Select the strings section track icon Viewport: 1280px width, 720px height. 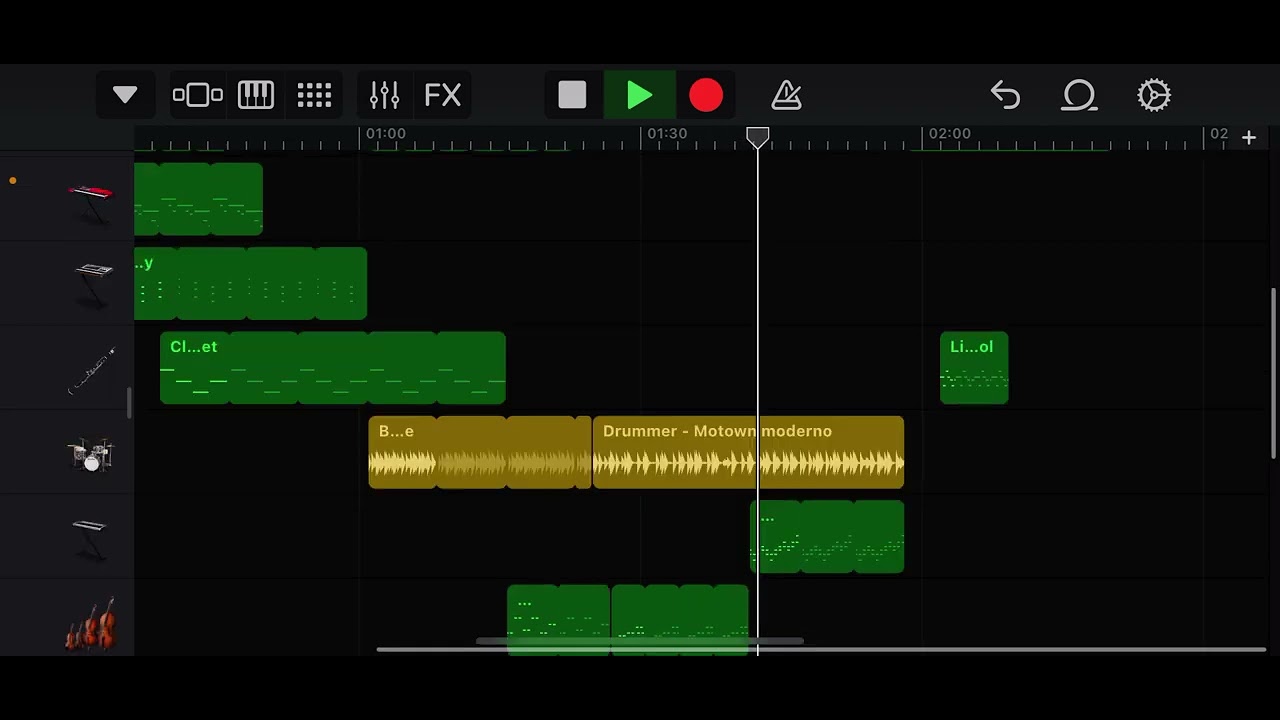(91, 625)
